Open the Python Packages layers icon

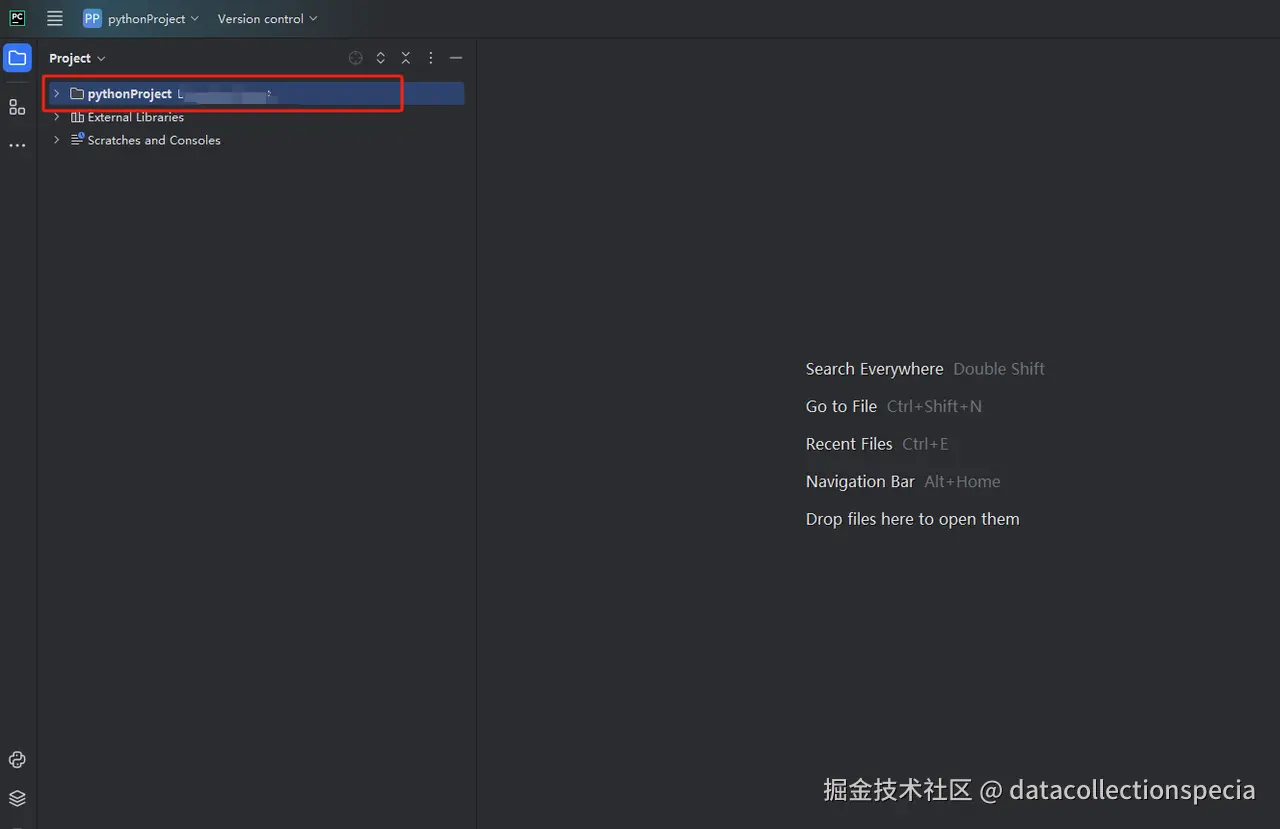click(x=17, y=798)
